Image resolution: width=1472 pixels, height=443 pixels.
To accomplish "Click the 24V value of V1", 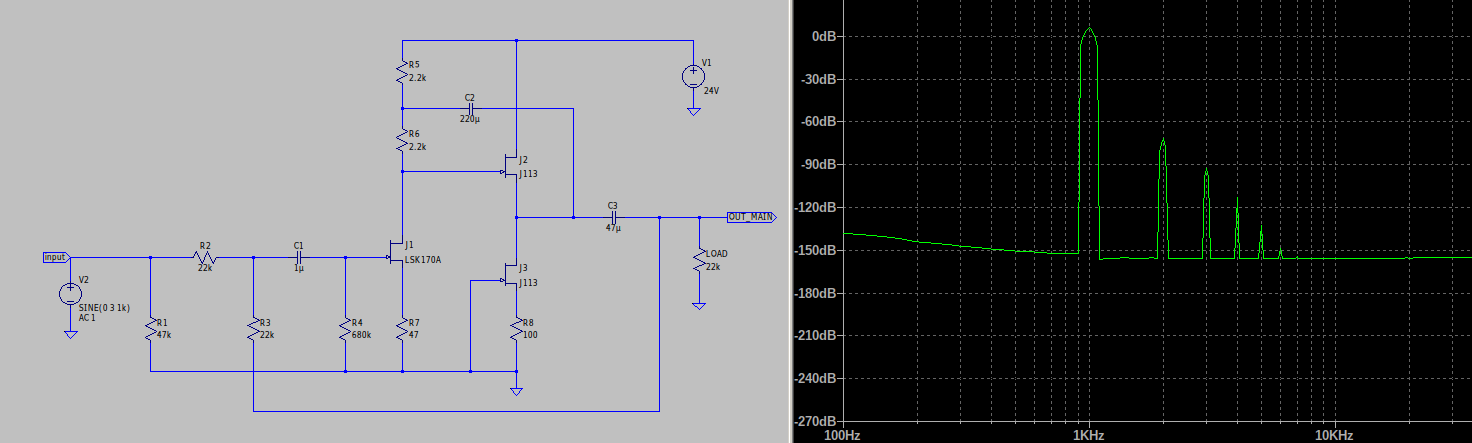I will [711, 90].
